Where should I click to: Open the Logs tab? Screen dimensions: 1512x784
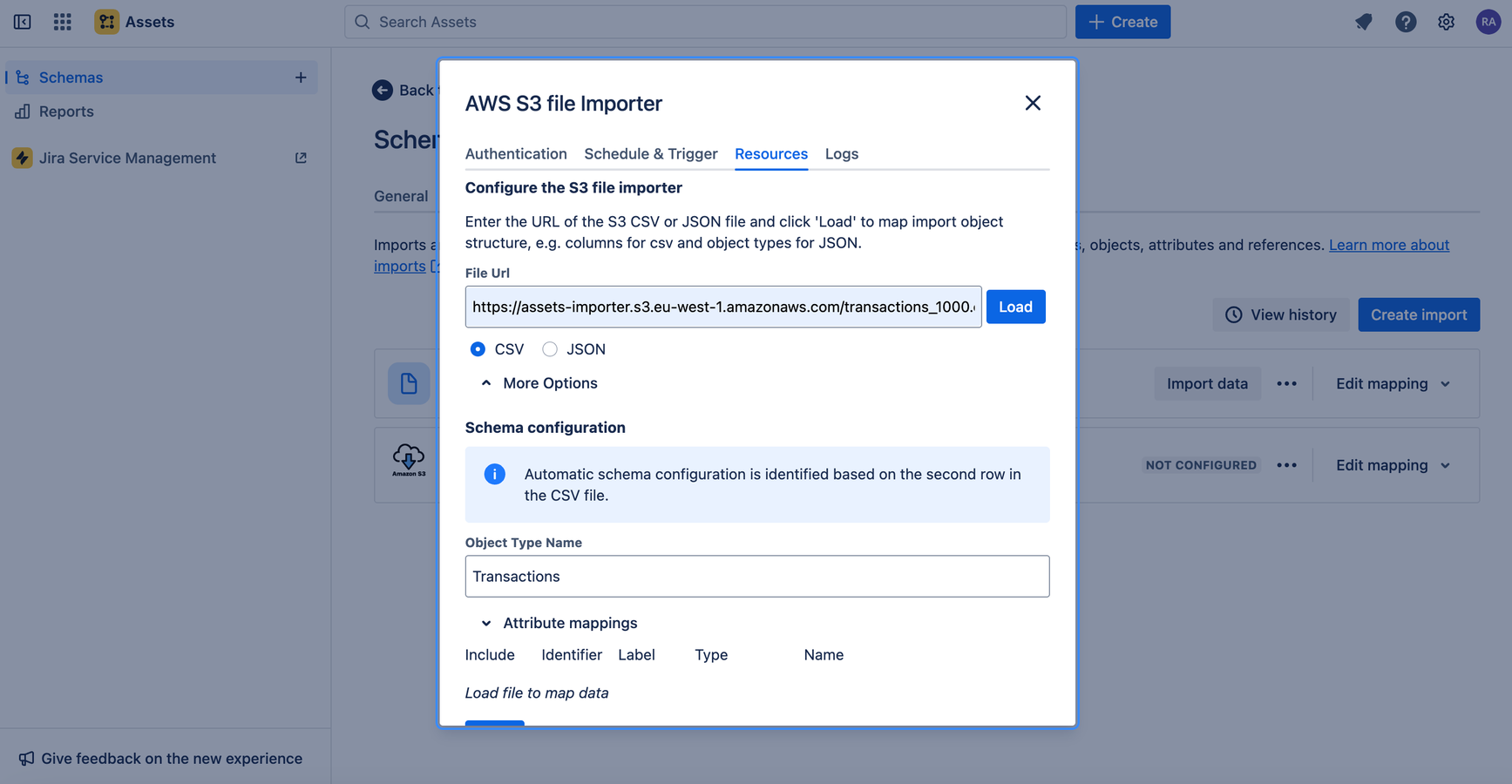pos(842,153)
